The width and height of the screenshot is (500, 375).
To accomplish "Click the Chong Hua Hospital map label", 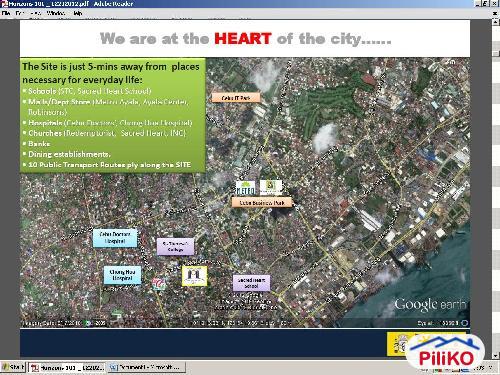I will coord(122,275).
